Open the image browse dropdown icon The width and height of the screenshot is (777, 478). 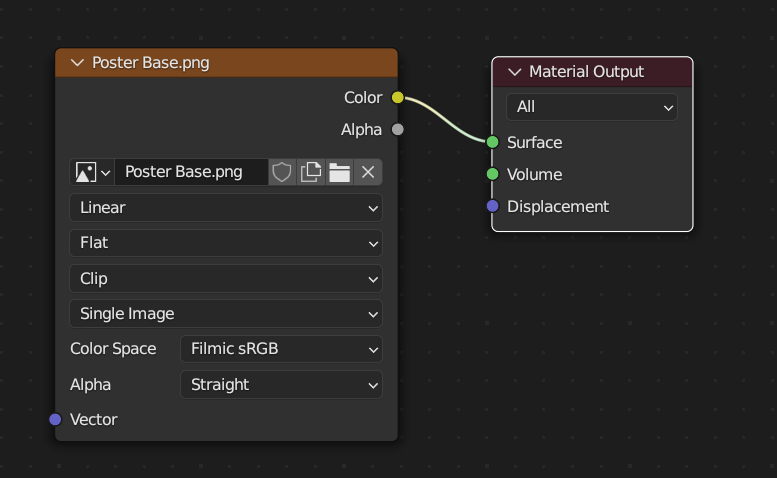92,172
